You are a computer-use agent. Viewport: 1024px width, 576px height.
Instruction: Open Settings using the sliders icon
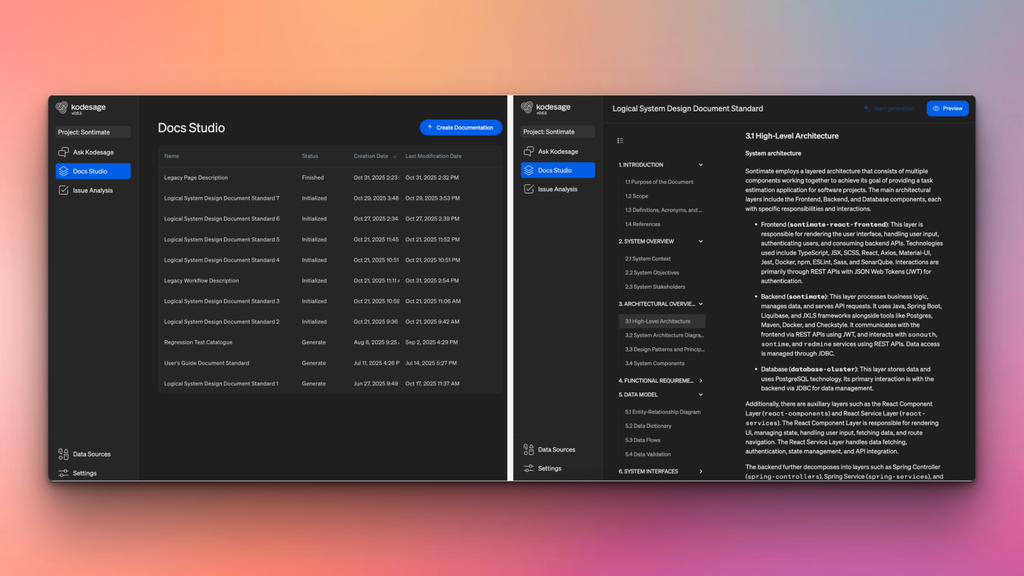click(63, 473)
